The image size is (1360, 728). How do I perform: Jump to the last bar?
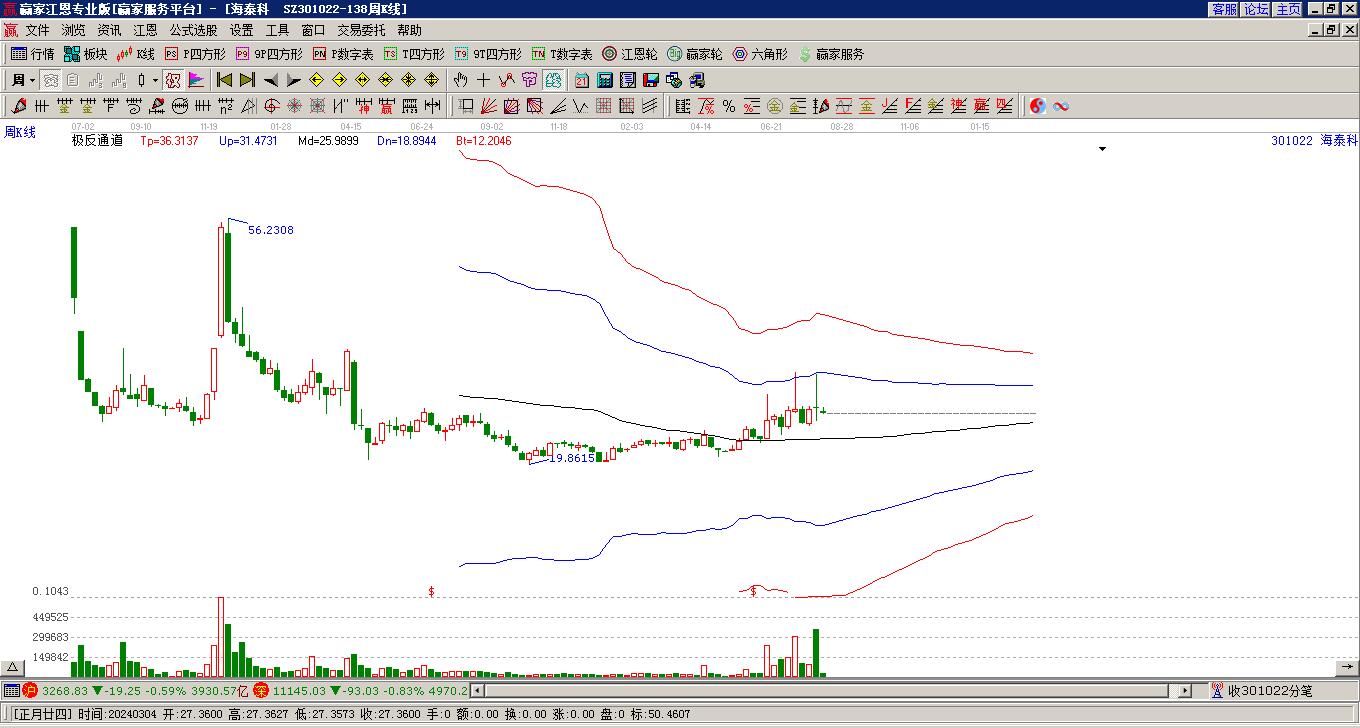(x=246, y=80)
